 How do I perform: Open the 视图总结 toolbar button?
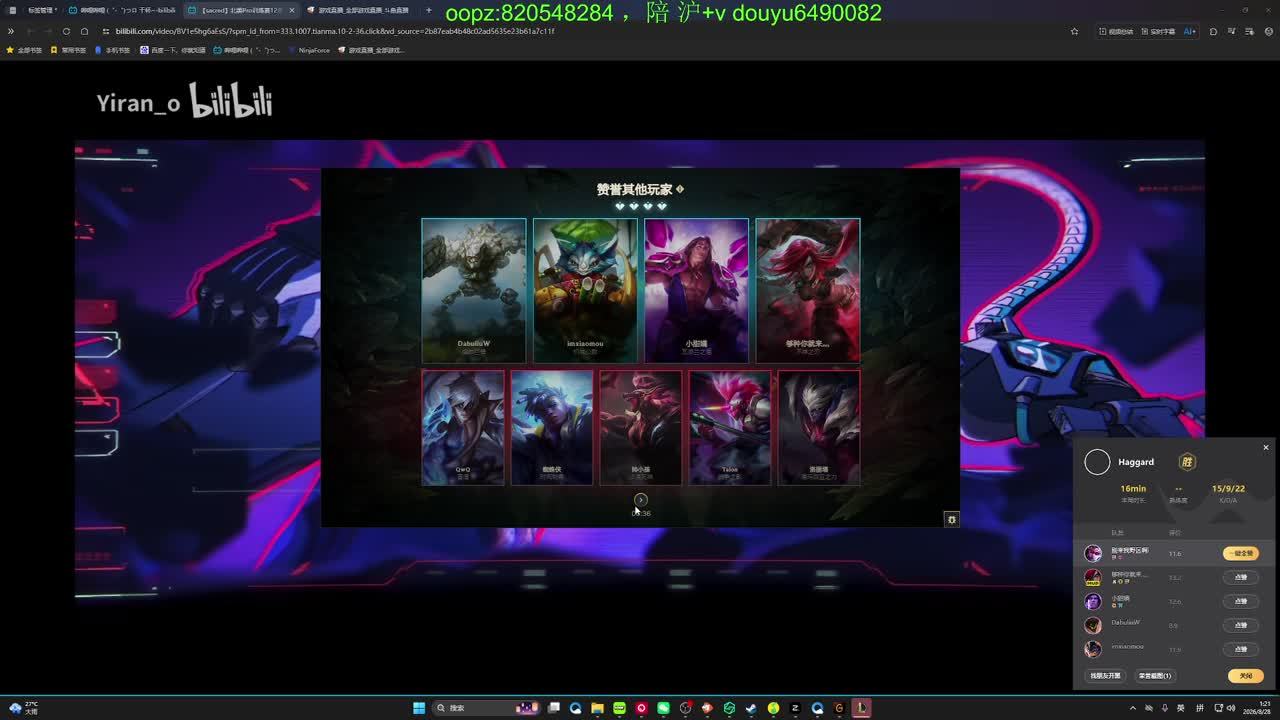[x=1116, y=31]
